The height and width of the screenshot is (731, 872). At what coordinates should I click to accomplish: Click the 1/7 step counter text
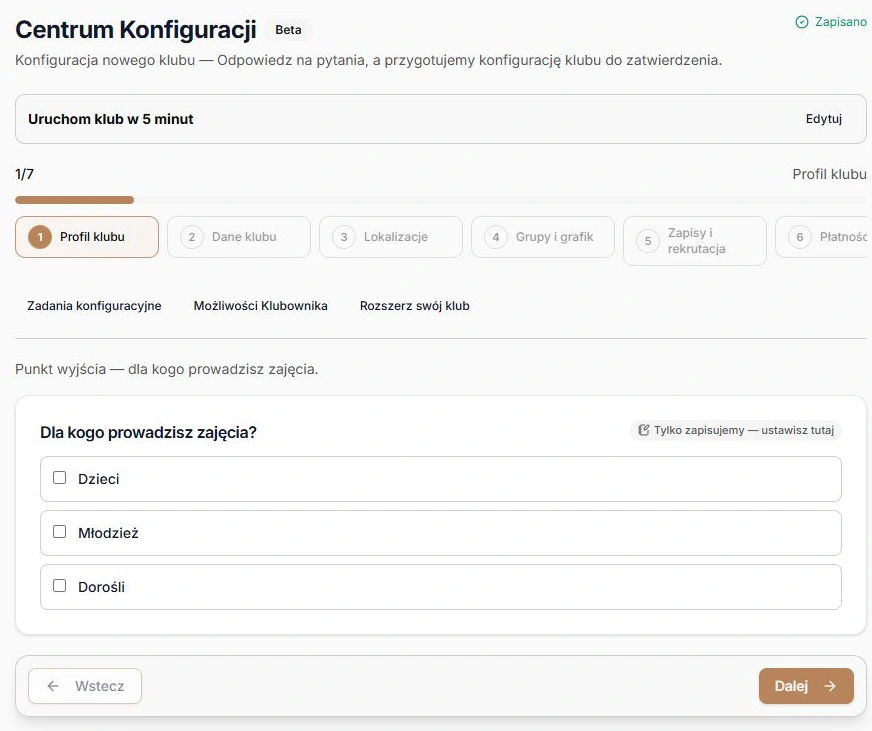pos(24,174)
